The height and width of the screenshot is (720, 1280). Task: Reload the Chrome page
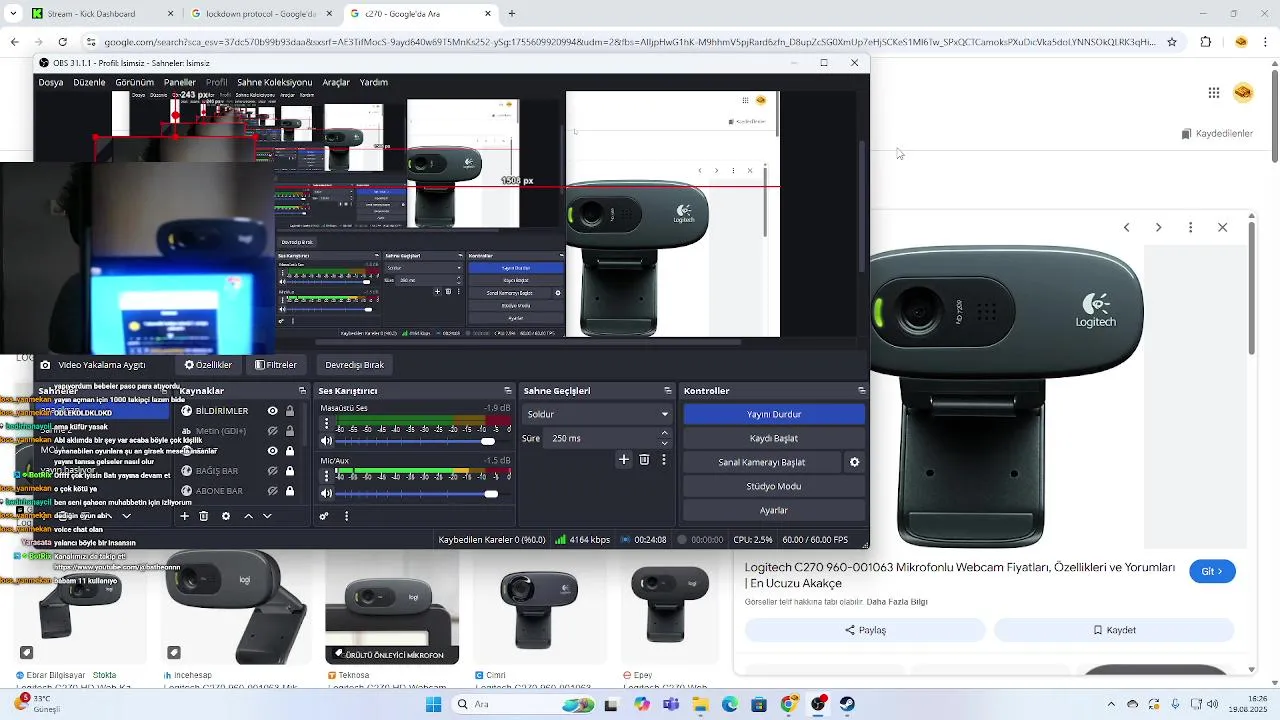tap(63, 42)
